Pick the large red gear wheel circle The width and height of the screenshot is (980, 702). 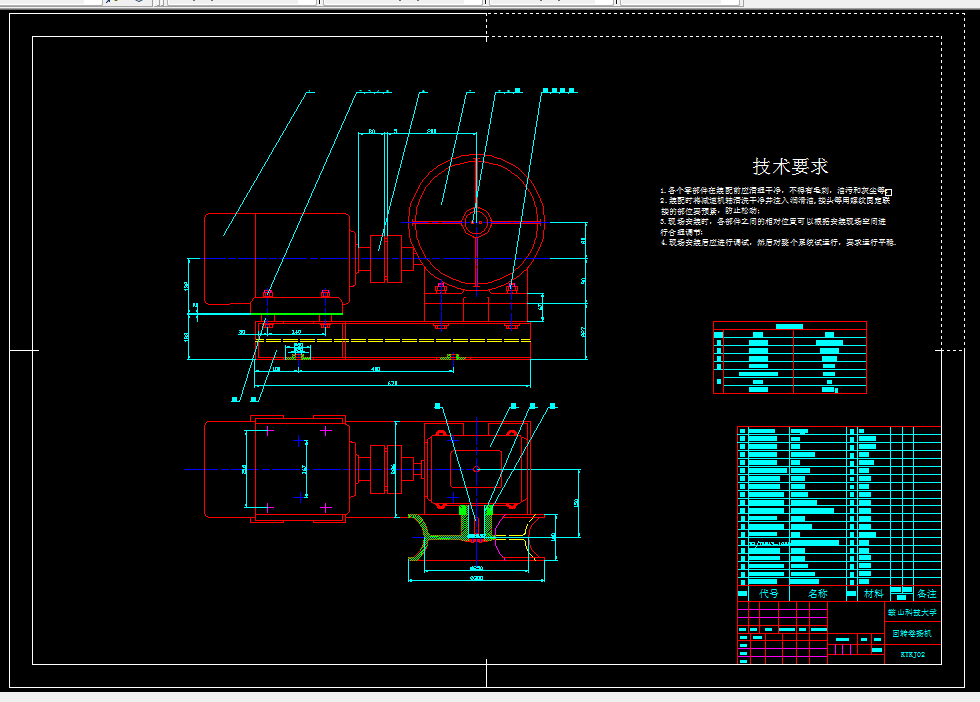point(476,223)
